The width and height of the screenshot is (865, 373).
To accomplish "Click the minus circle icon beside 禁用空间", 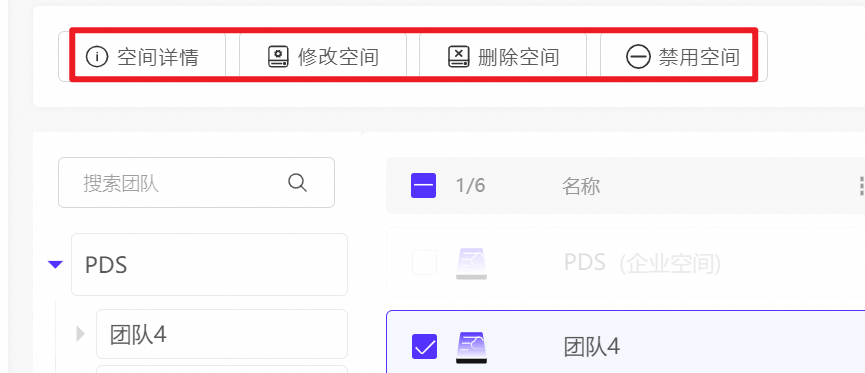I will pyautogui.click(x=638, y=57).
